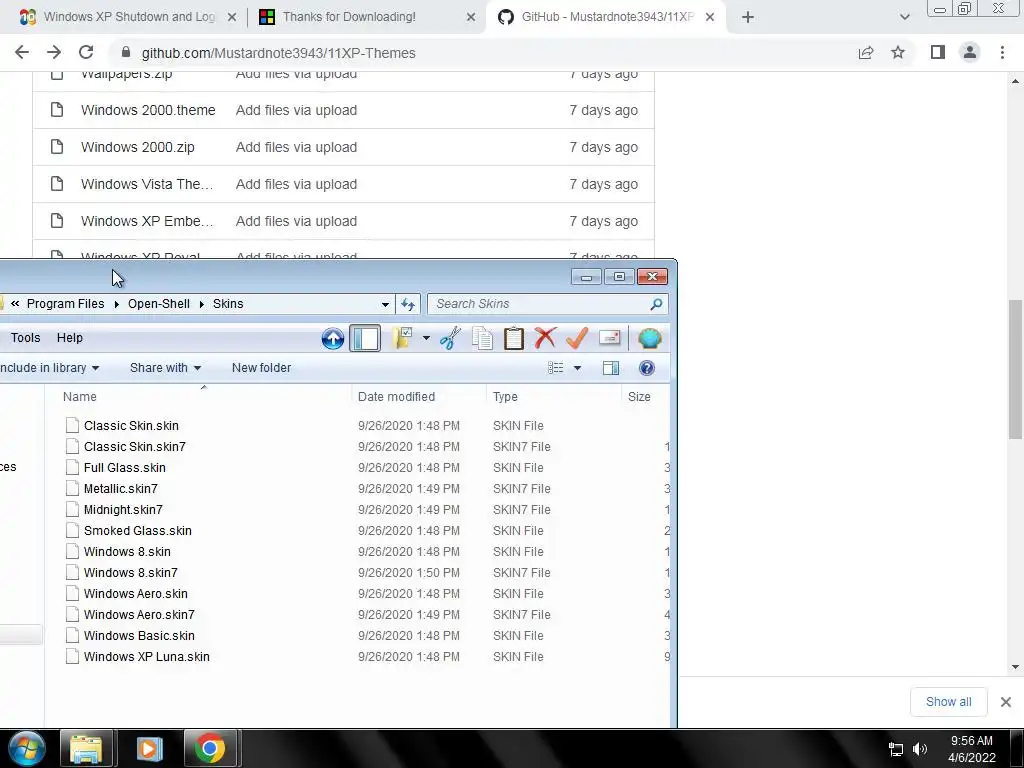Open the Windows XP Embedded file link
Screen dimensions: 1024x768
coord(147,221)
